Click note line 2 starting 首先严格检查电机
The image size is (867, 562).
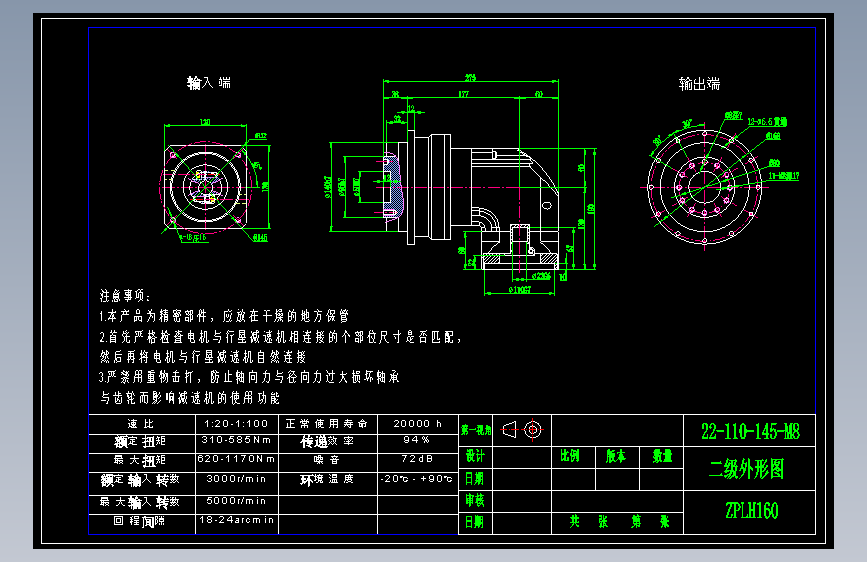[x=280, y=337]
